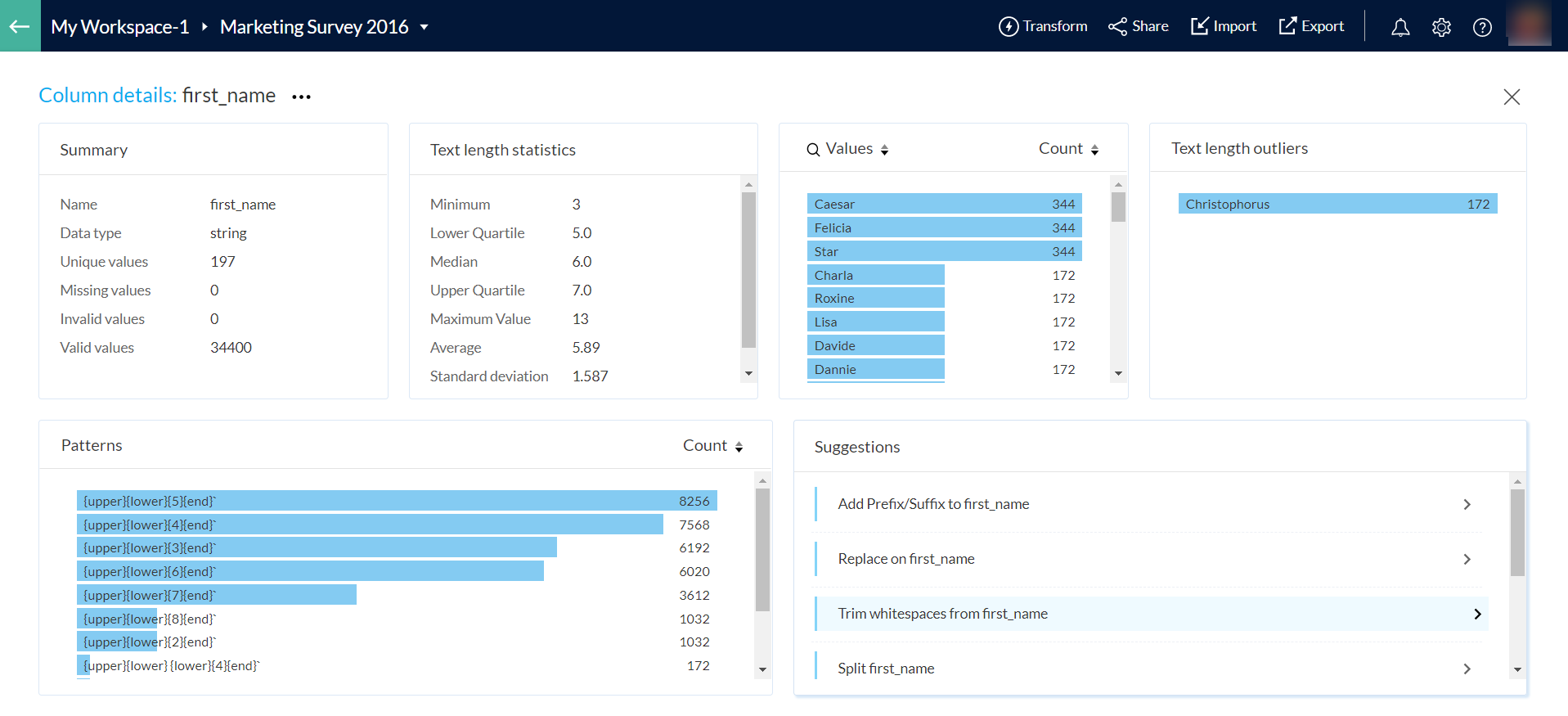This screenshot has height=716, width=1568.
Task: Go to My Workspace-1 breadcrumb
Action: pos(119,27)
